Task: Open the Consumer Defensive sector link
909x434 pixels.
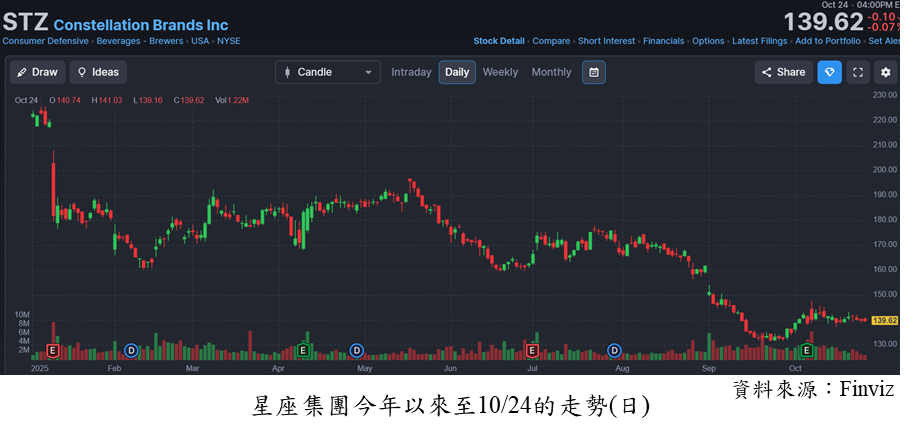Action: pyautogui.click(x=45, y=41)
